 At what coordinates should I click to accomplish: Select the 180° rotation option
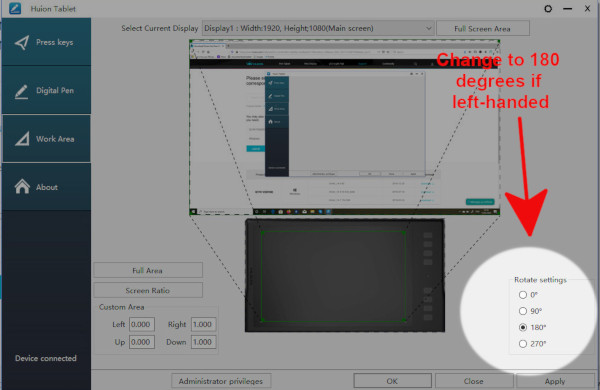pyautogui.click(x=523, y=327)
